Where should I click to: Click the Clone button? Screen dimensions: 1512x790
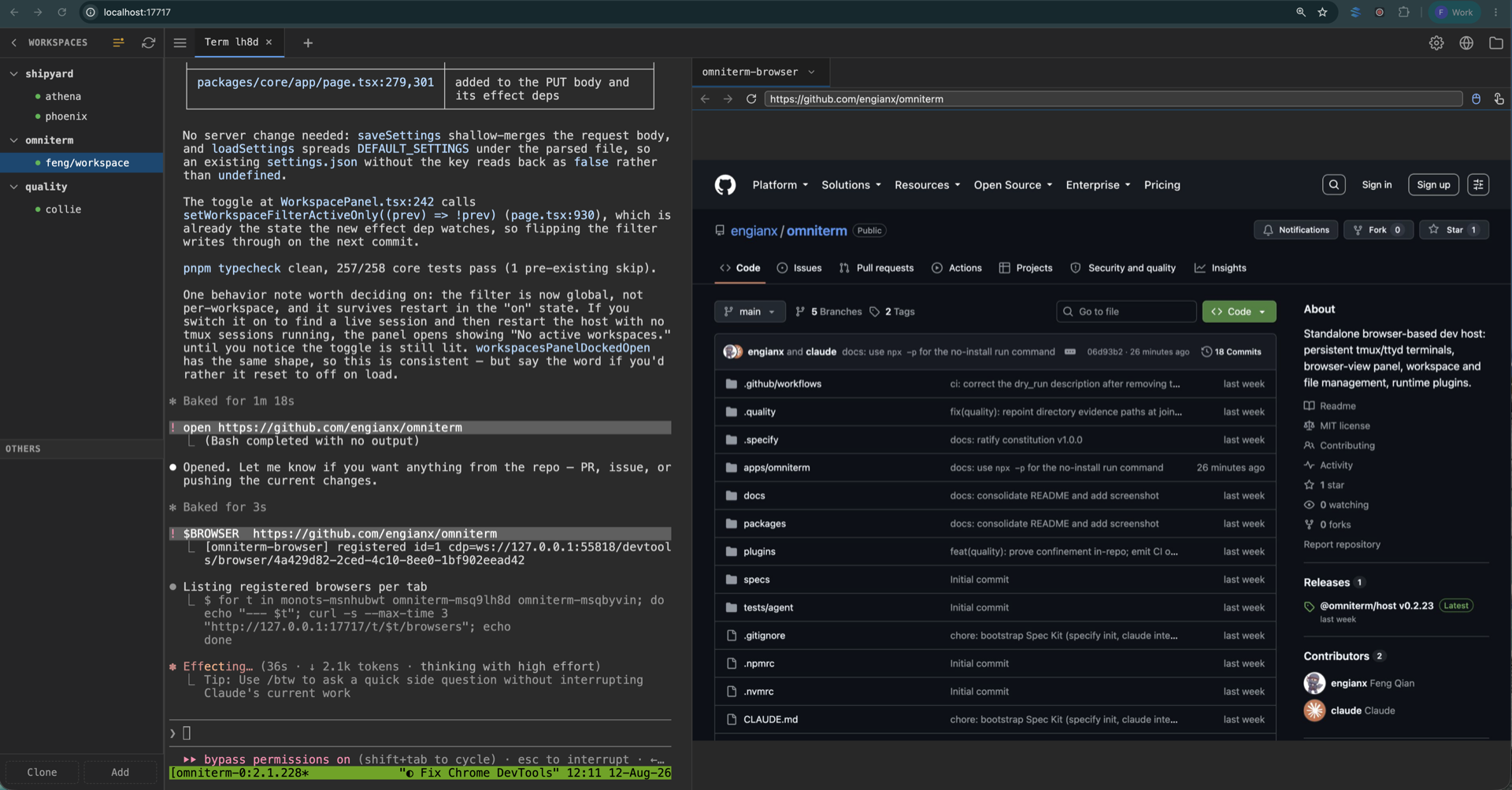(x=42, y=773)
